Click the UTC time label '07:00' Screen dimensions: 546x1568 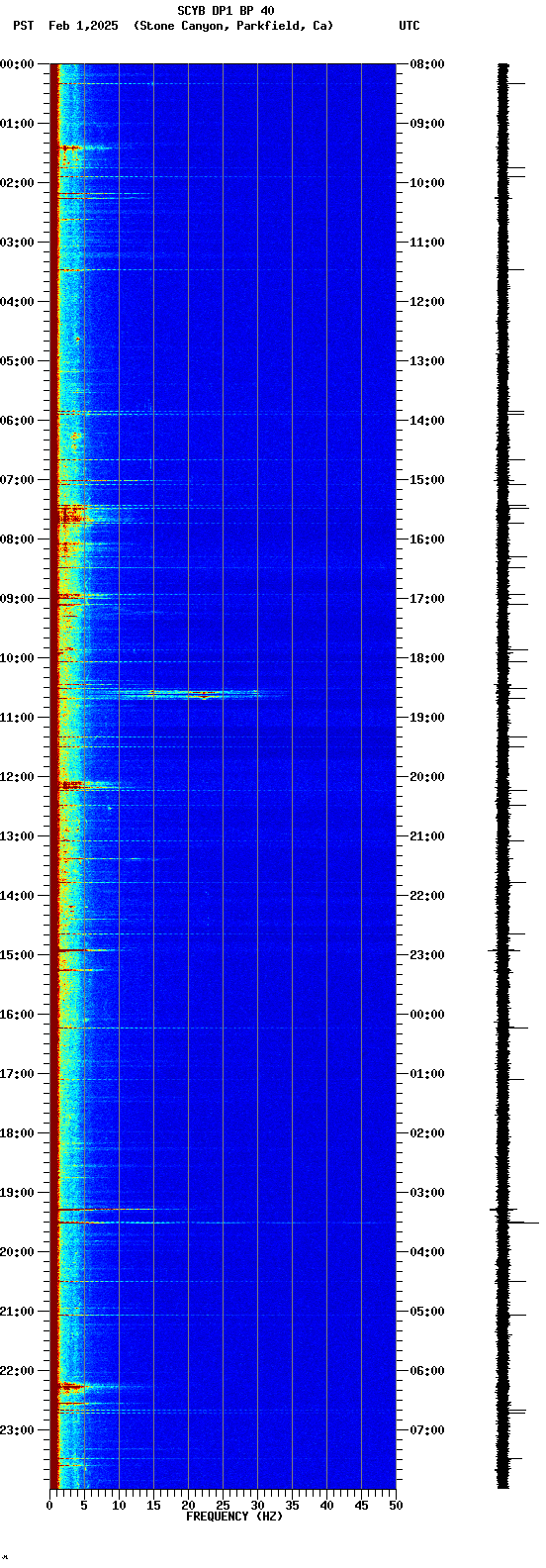(427, 1430)
